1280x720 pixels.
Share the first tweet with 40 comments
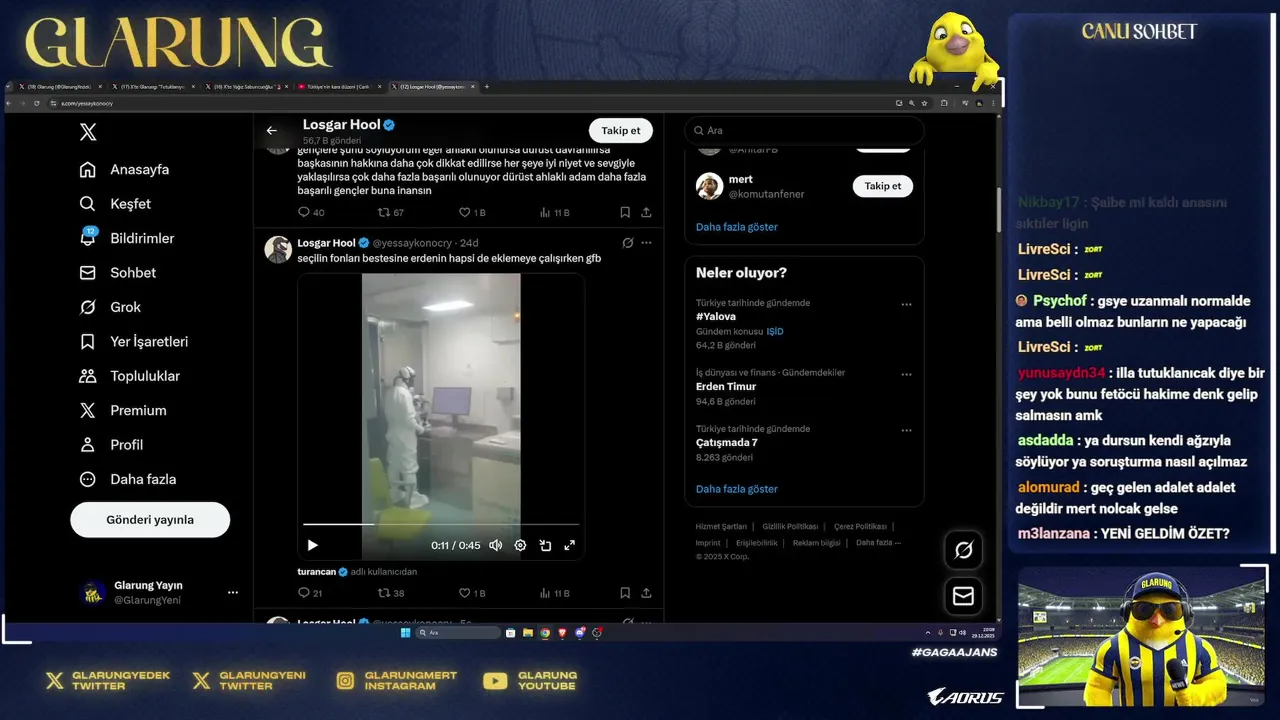click(646, 213)
